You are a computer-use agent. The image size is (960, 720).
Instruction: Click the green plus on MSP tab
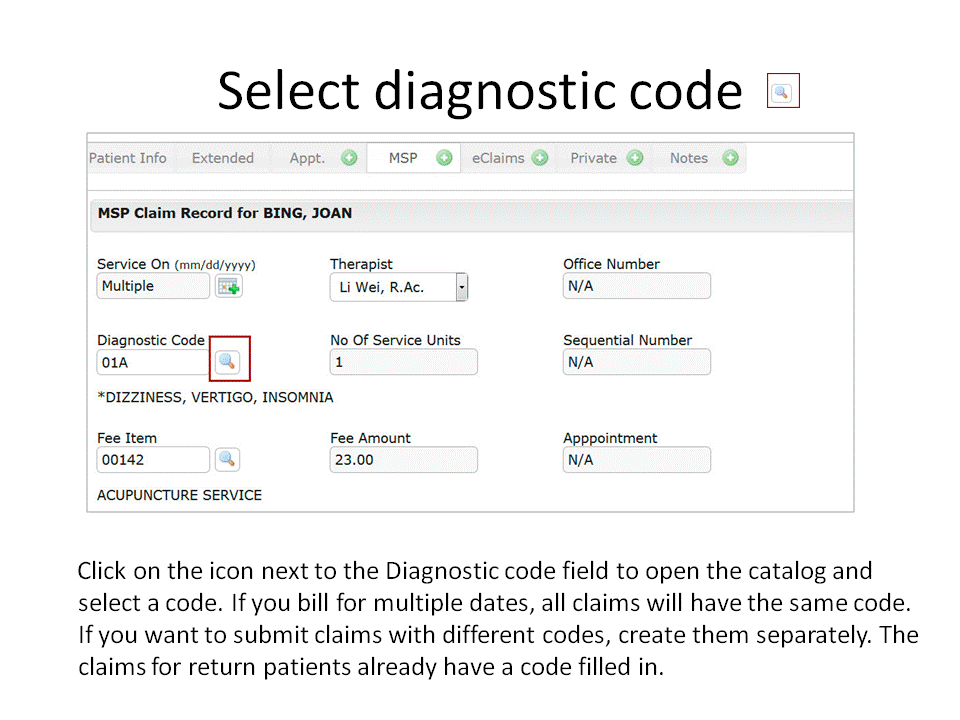444,158
